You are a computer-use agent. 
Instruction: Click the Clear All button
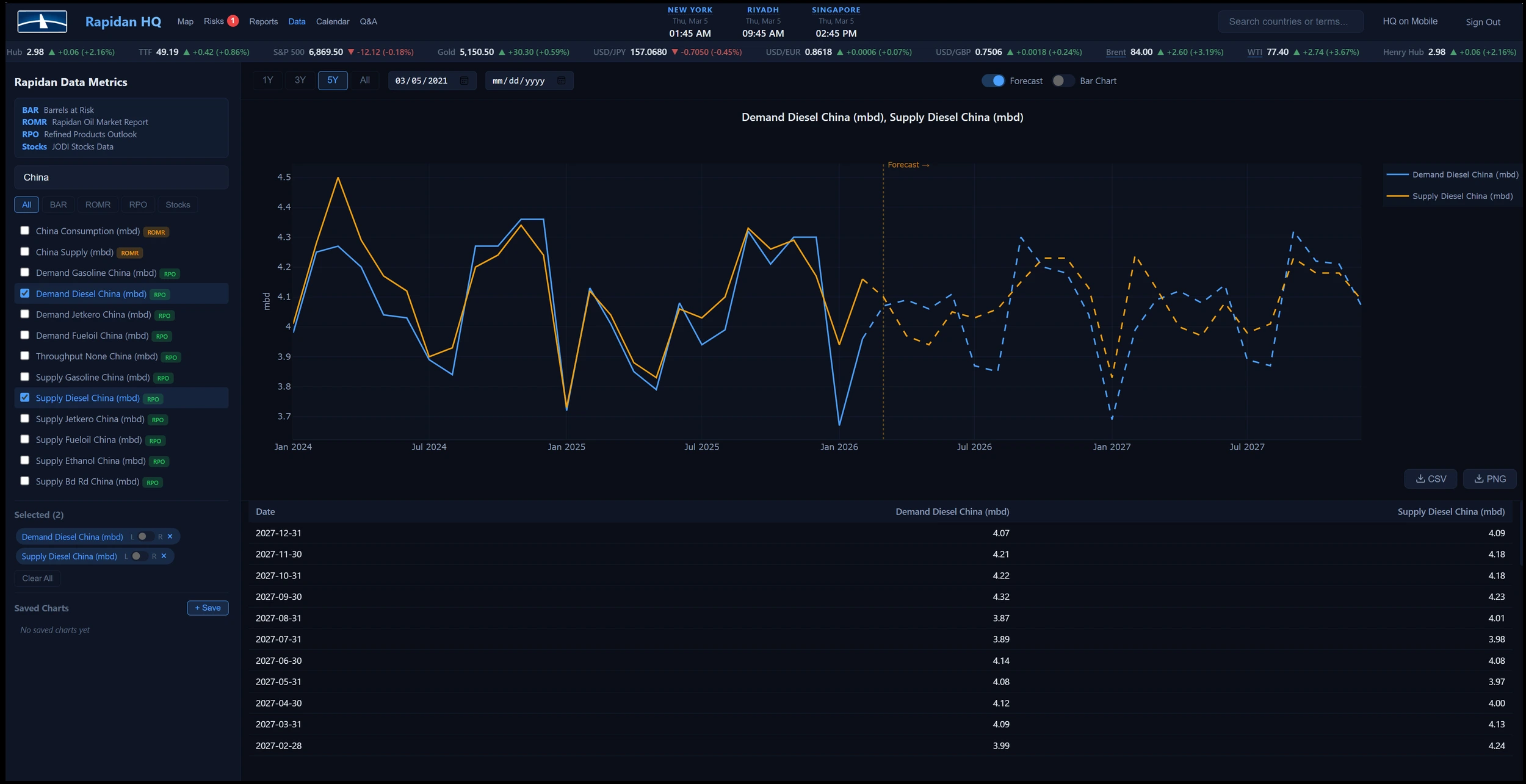(37, 578)
